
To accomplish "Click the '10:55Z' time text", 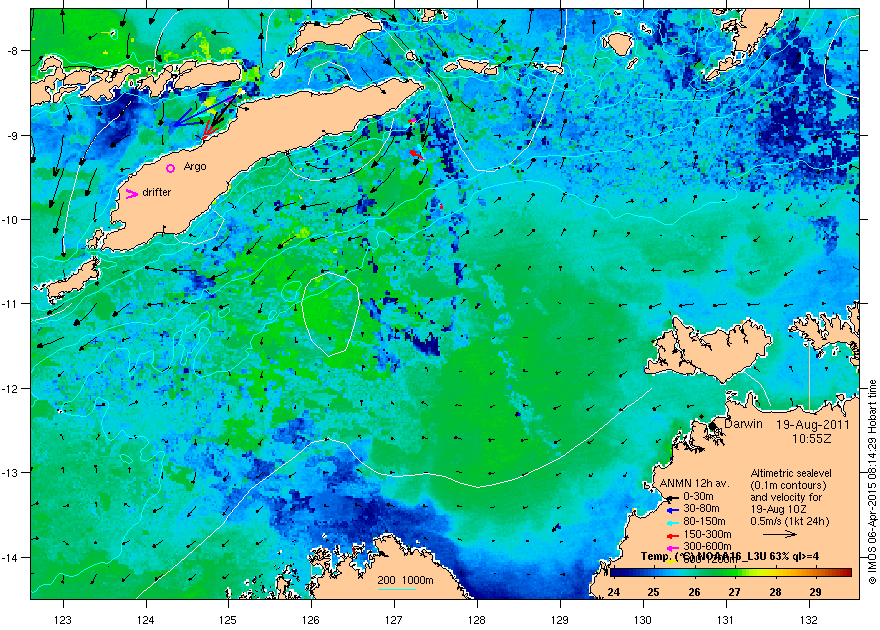I will tap(812, 439).
